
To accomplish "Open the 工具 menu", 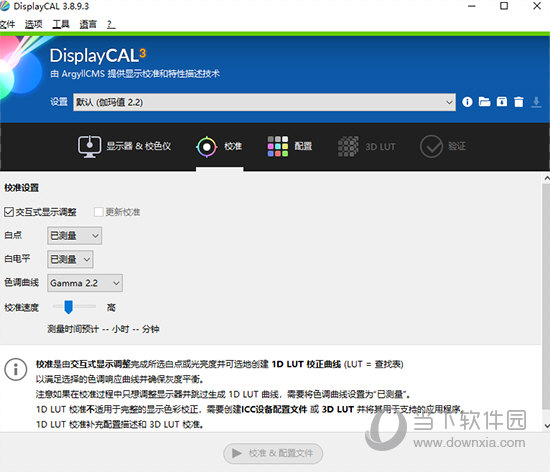I will 61,24.
